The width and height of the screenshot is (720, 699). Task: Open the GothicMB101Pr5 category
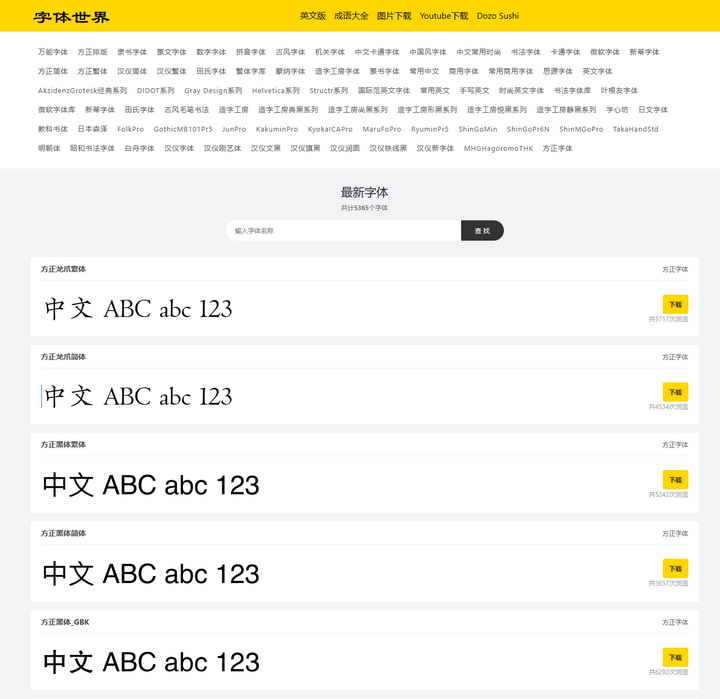point(183,129)
